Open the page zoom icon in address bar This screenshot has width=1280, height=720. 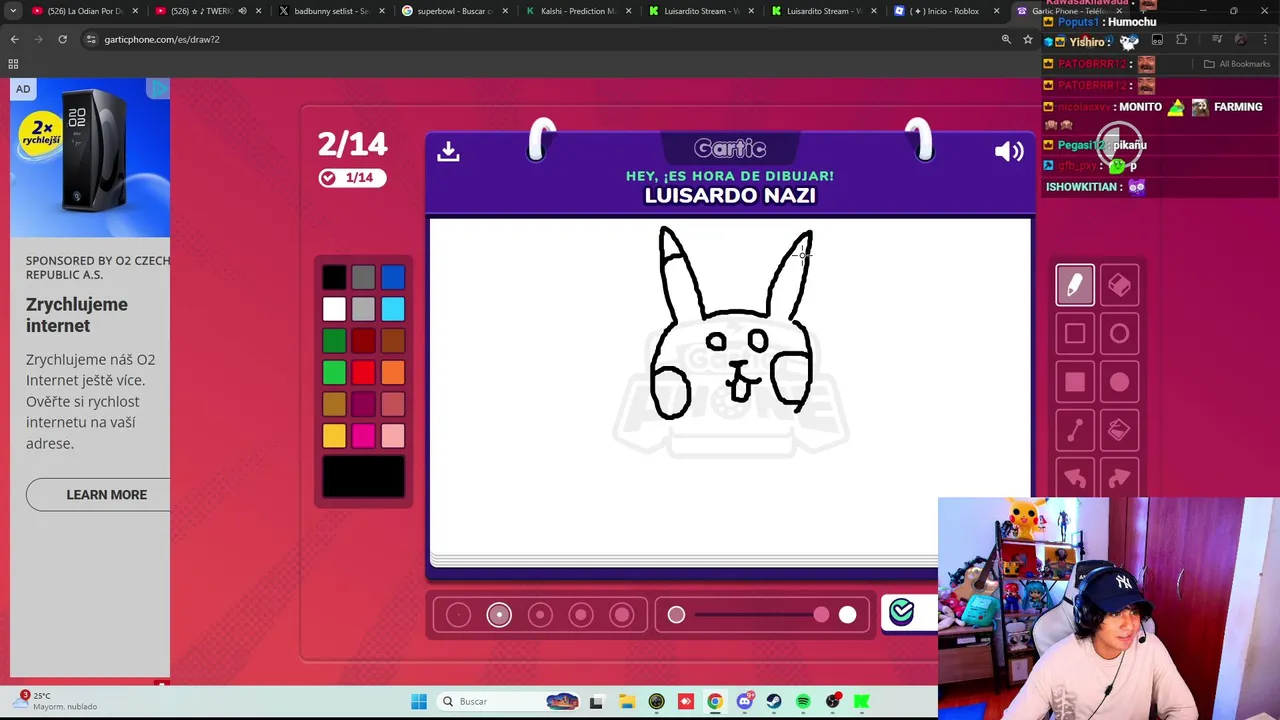pyautogui.click(x=1006, y=39)
